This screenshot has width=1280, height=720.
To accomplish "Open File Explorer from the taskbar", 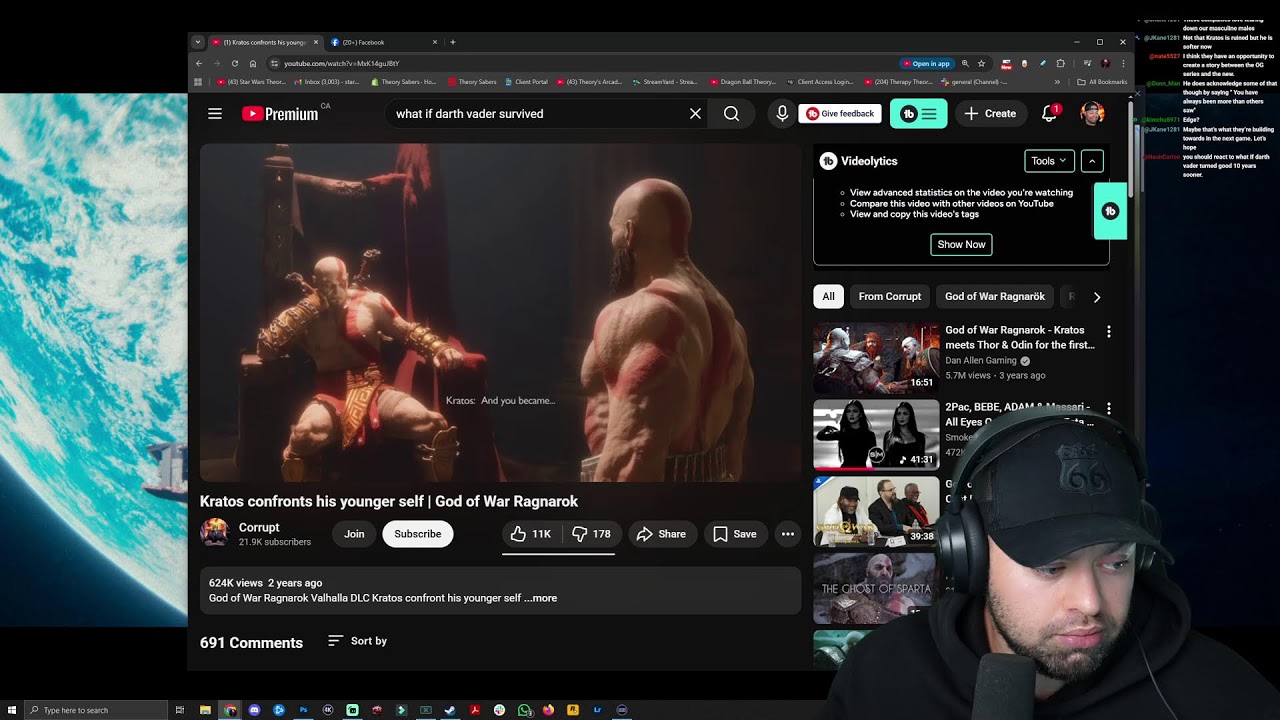I will pyautogui.click(x=205, y=710).
